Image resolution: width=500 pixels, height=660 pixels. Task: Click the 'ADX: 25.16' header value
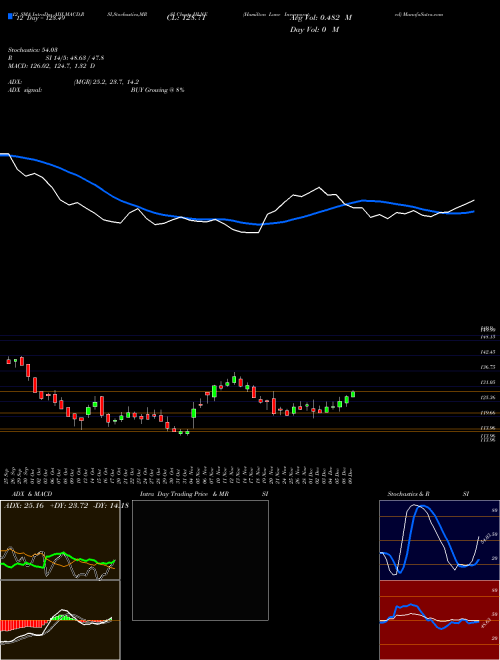click(x=24, y=506)
